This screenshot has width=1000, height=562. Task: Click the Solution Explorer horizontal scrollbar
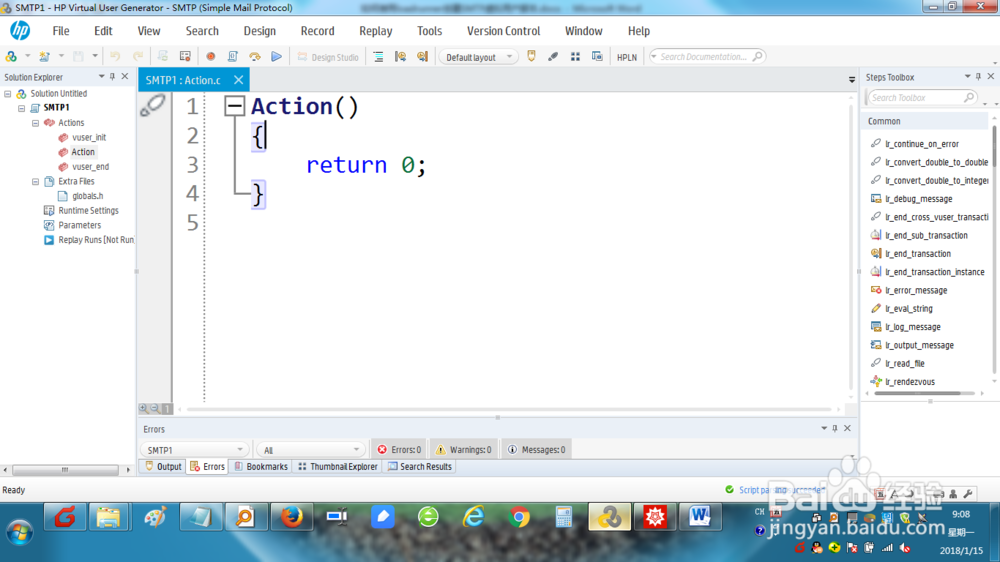(66, 470)
